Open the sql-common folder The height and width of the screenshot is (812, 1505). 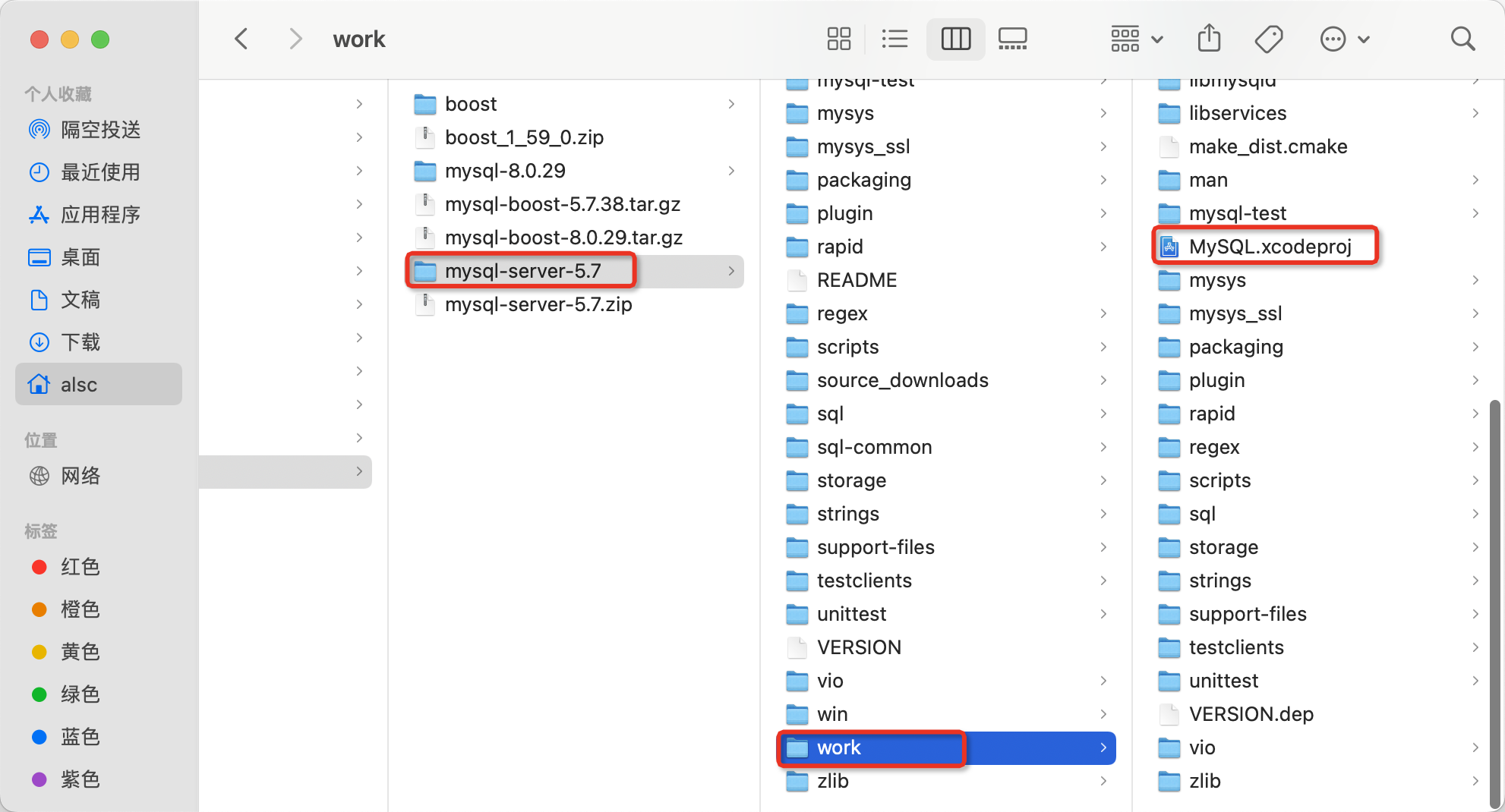click(947, 447)
